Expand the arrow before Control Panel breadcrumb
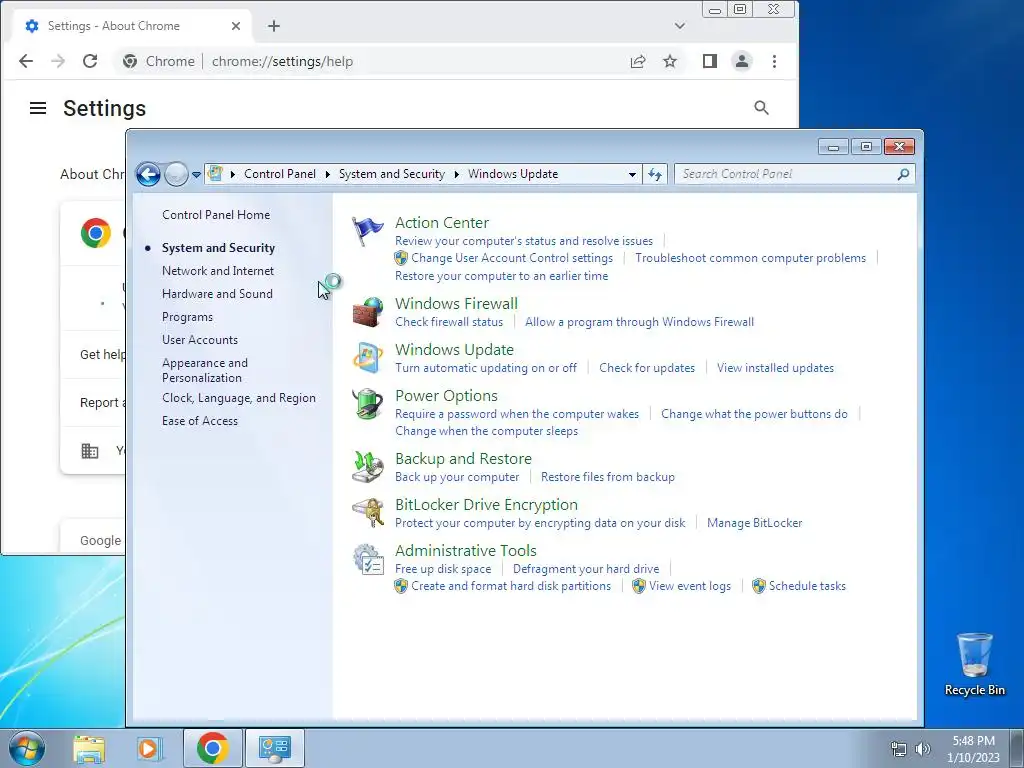Image resolution: width=1024 pixels, height=768 pixels. [233, 174]
